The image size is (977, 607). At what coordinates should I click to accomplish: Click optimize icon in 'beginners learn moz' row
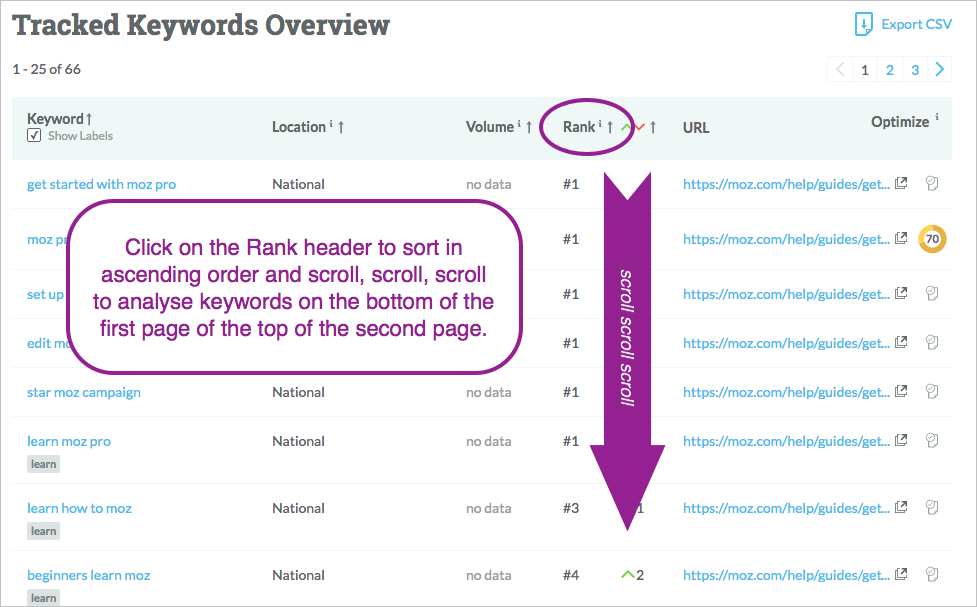coord(932,575)
